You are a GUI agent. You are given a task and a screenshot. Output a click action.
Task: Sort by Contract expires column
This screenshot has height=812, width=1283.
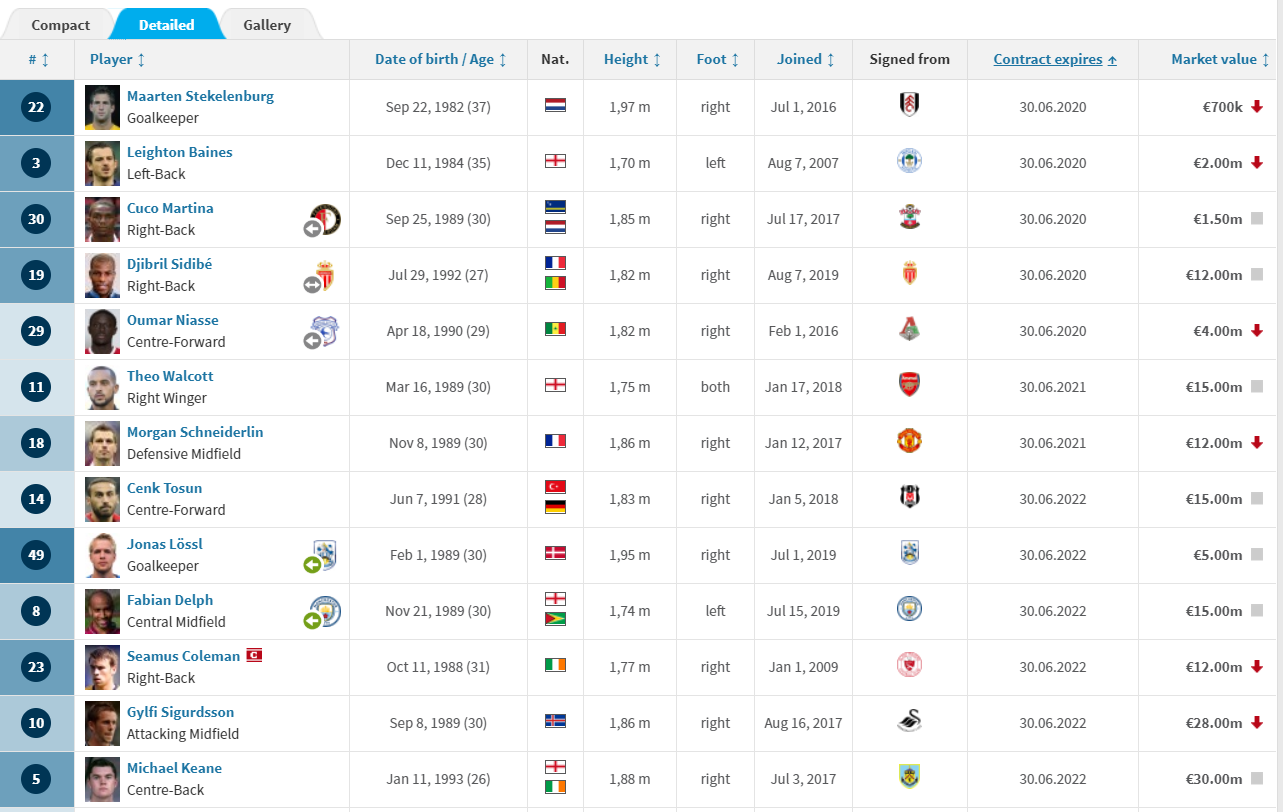click(x=1055, y=59)
